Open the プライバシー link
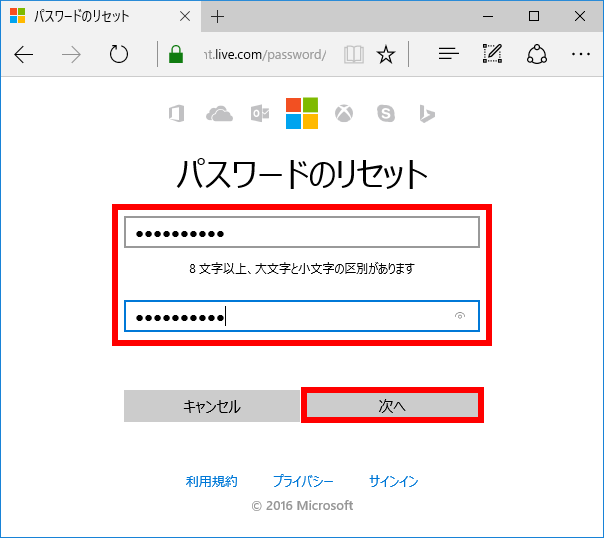The height and width of the screenshot is (538, 604). click(303, 481)
